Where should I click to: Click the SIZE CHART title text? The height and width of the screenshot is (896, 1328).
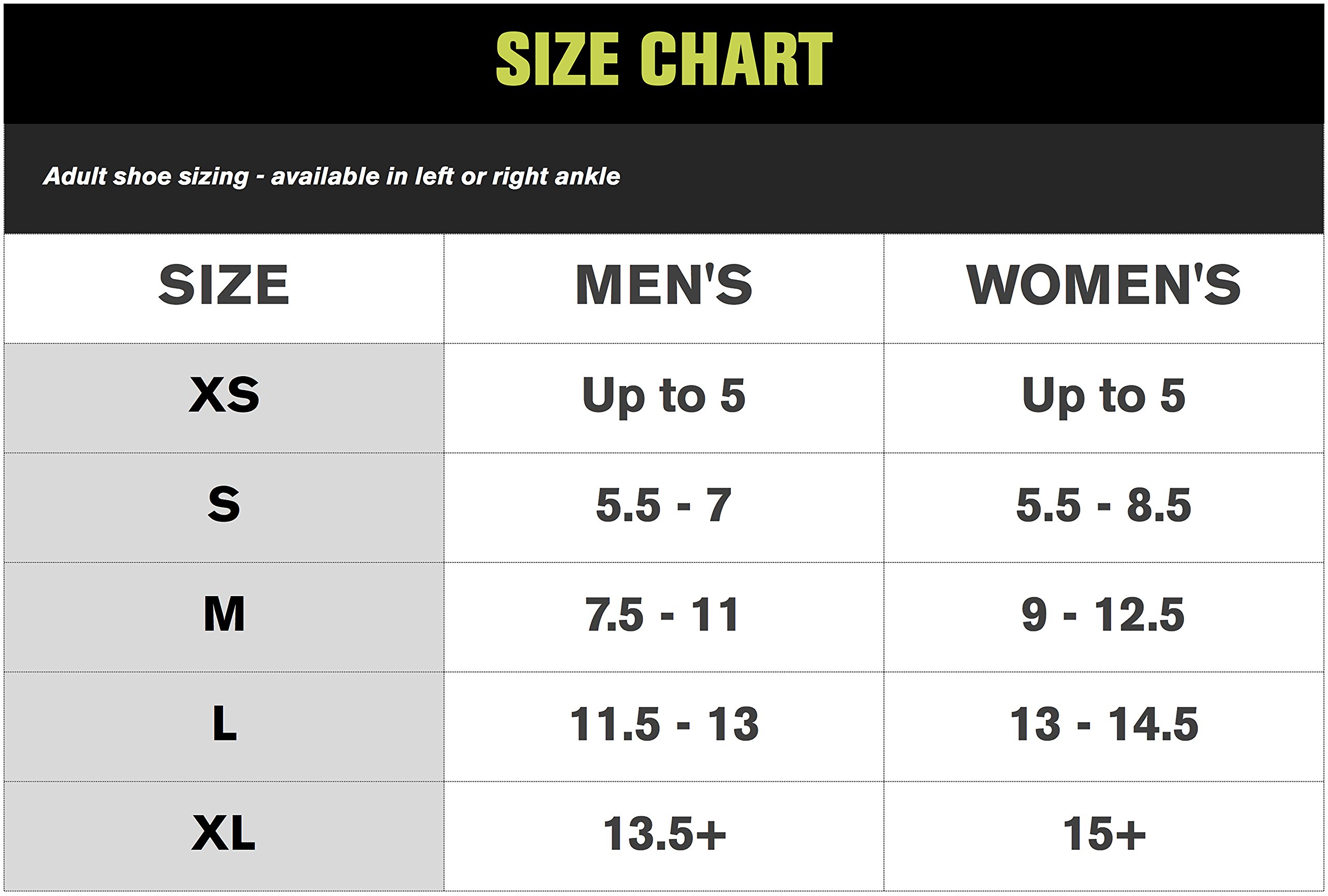pyautogui.click(x=663, y=59)
